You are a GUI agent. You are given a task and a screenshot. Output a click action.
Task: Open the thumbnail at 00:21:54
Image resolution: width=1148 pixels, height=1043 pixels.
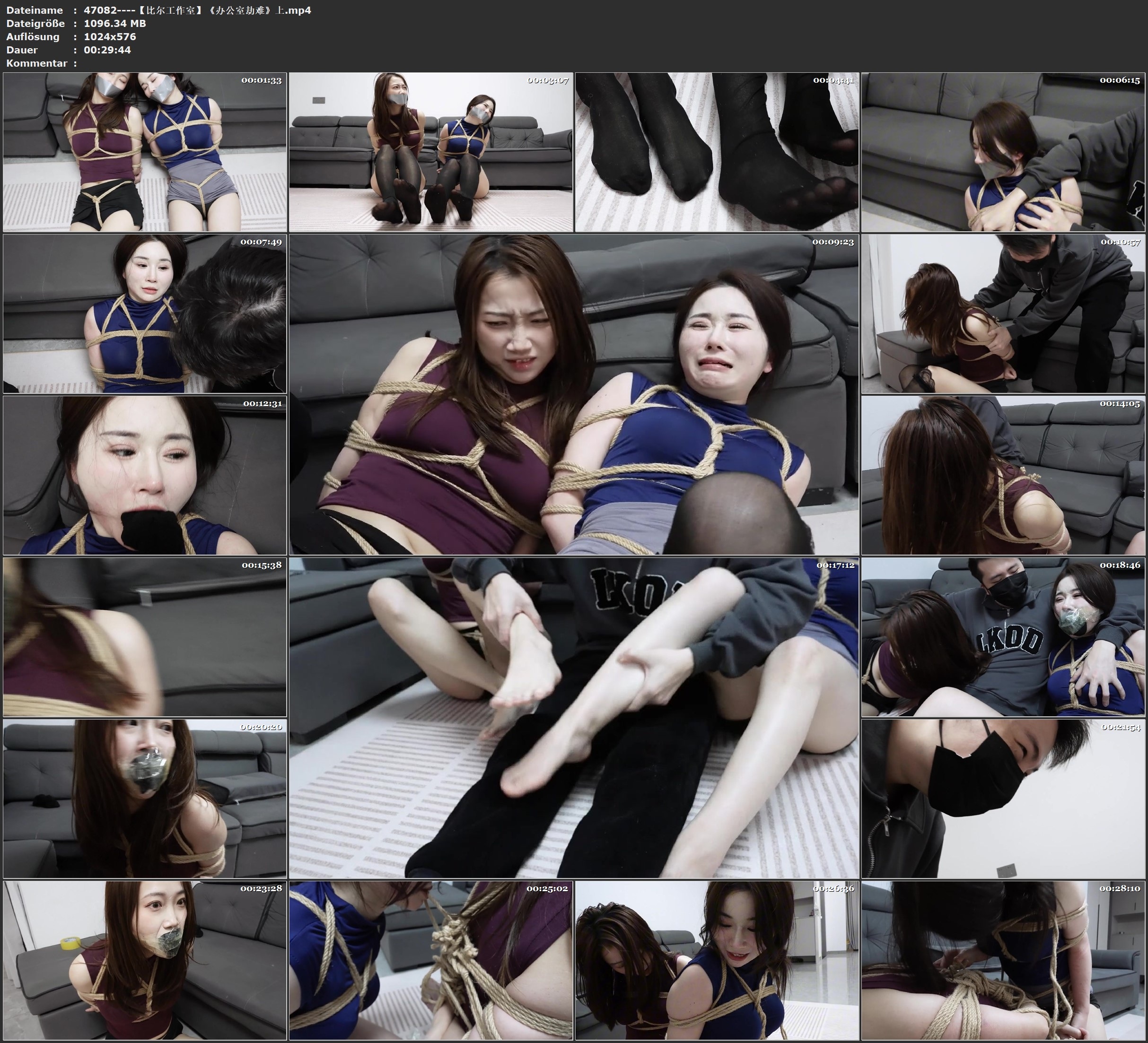point(1003,799)
